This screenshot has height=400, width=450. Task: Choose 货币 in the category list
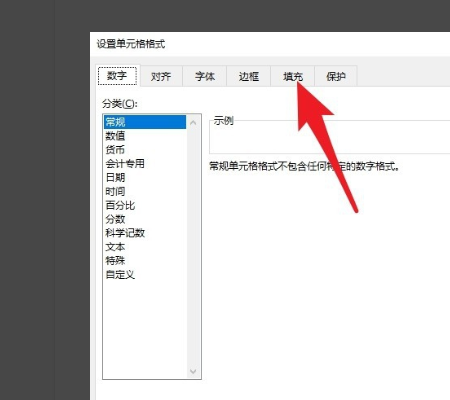pos(145,150)
